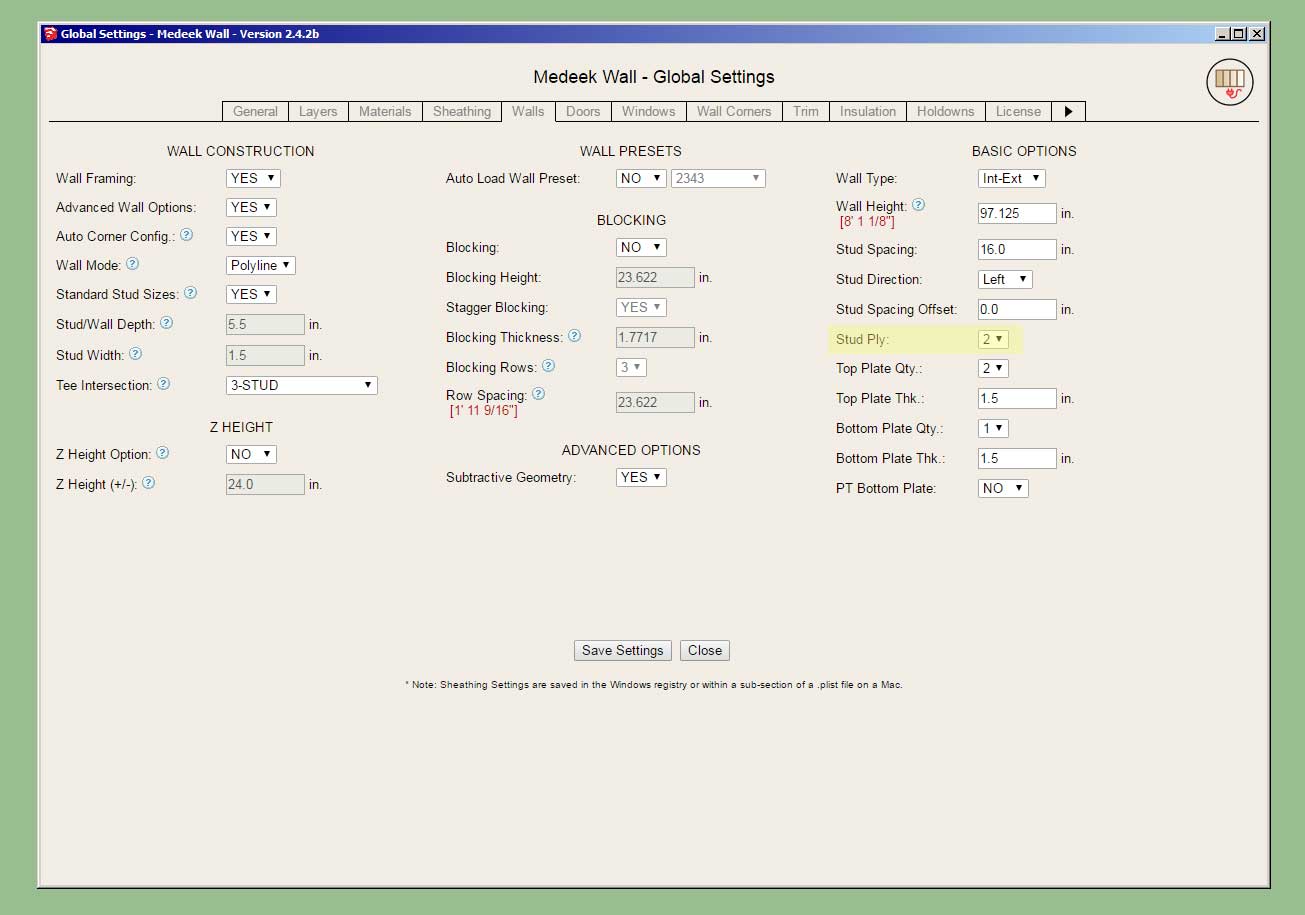Open help icon for Stud Width
This screenshot has height=915, width=1305.
[136, 353]
